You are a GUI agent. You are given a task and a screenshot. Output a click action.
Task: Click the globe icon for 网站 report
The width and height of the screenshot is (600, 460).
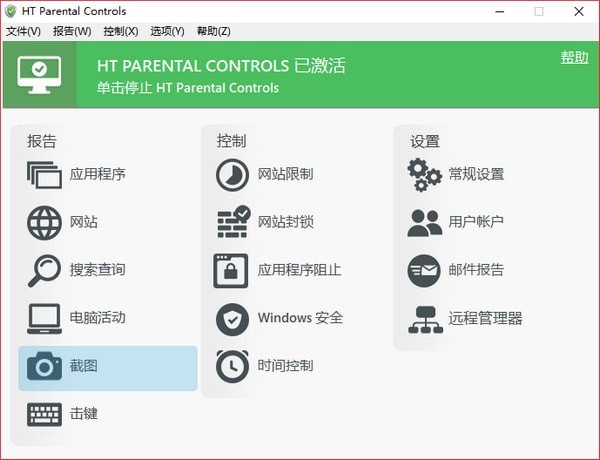coord(44,223)
